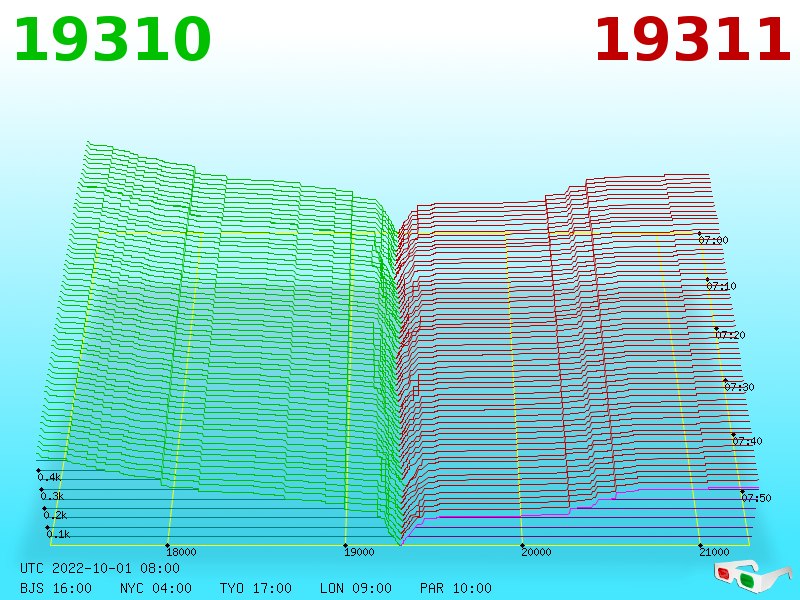Click the 0.4k depth axis label
Screen dimensions: 800x600
click(x=49, y=478)
